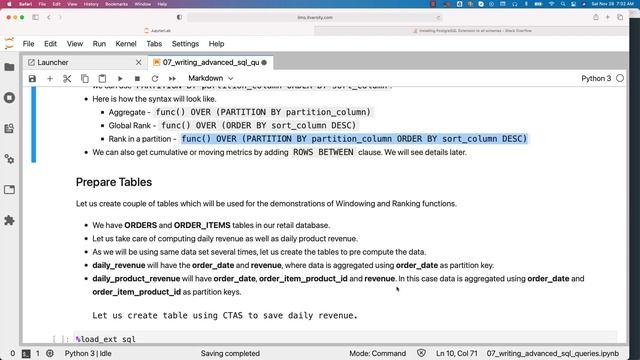Image resolution: width=640 pixels, height=360 pixels.
Task: Open the Kernel menu in JupyterLab
Action: (126, 44)
